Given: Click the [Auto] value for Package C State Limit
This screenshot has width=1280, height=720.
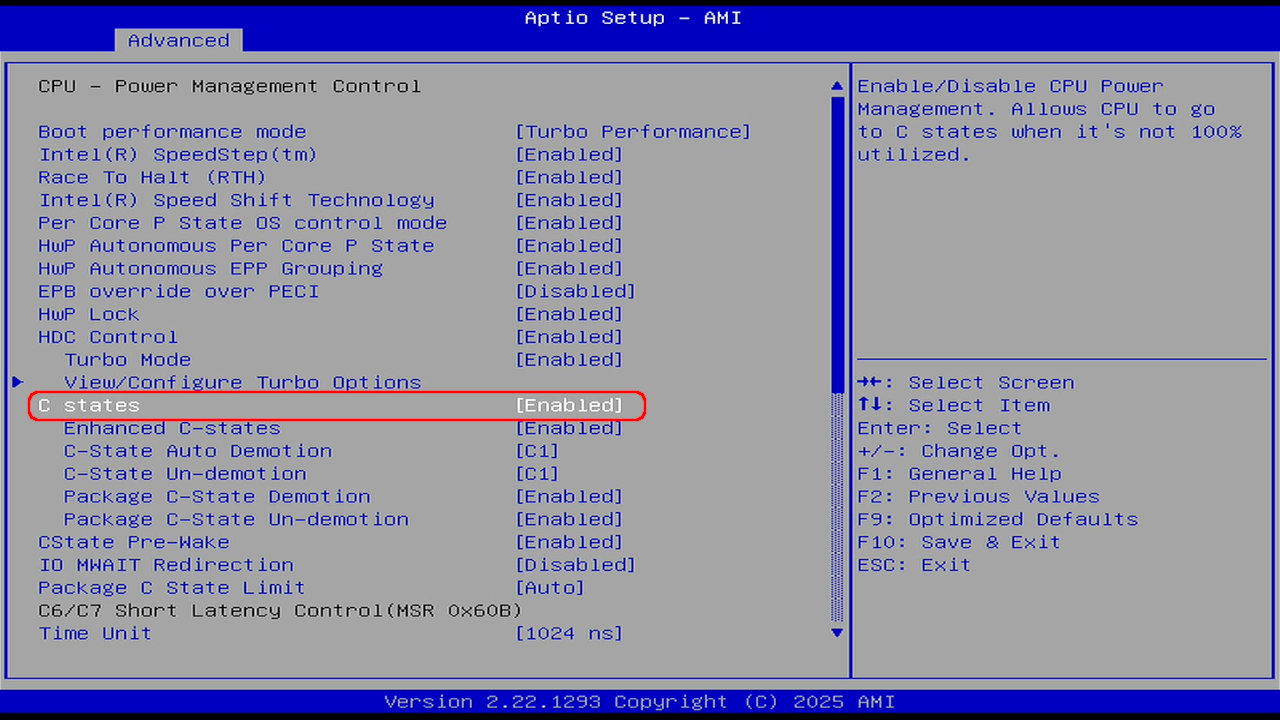Looking at the screenshot, I should tap(550, 588).
